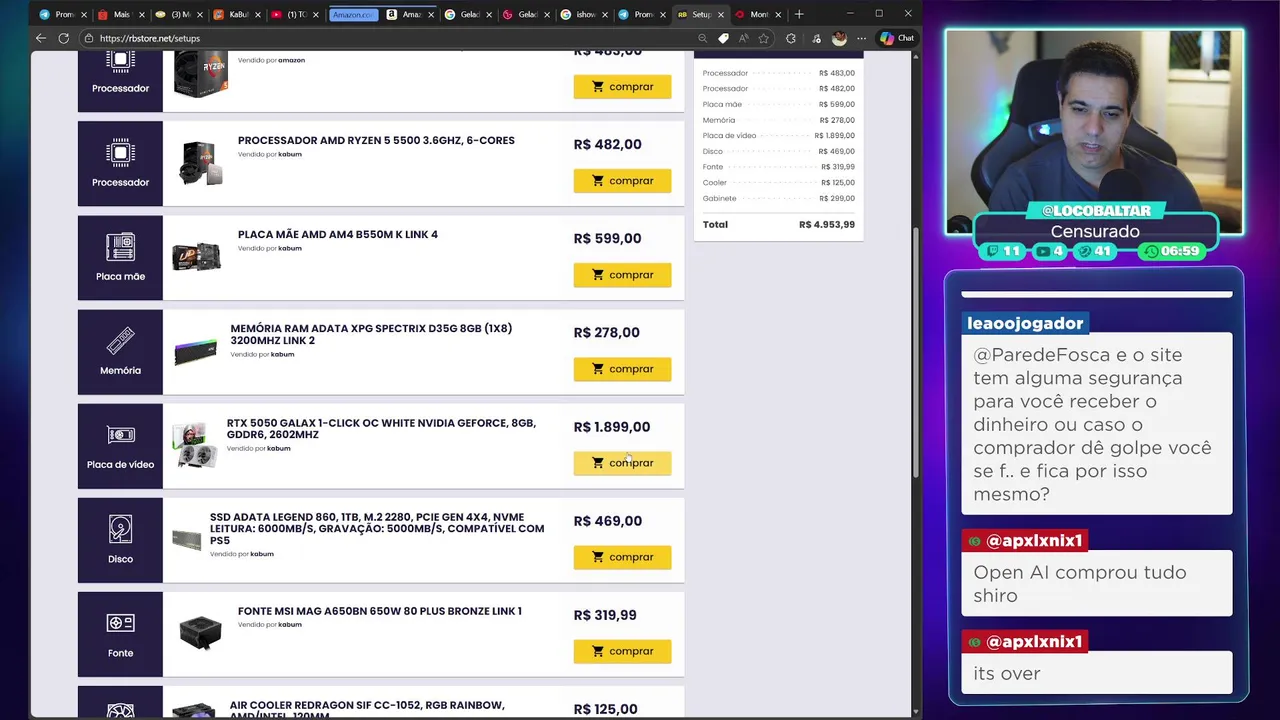Viewport: 1280px width, 720px height.
Task: Click comprar for the RTX 5050 Galax card
Action: pos(622,463)
